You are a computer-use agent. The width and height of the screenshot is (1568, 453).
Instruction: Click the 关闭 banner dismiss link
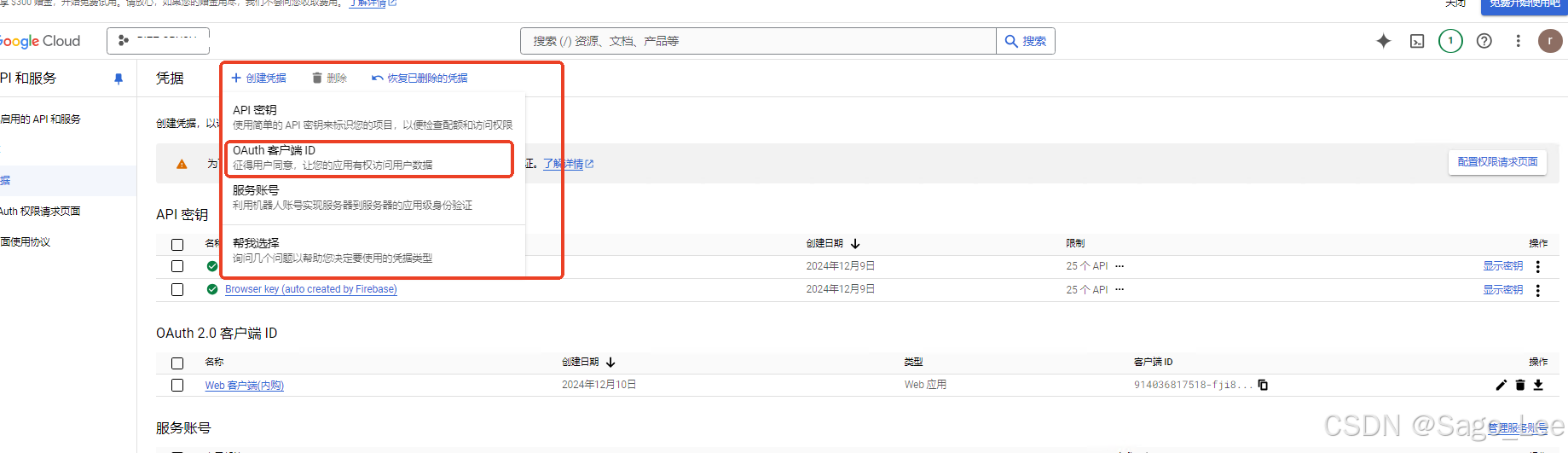point(1455,3)
